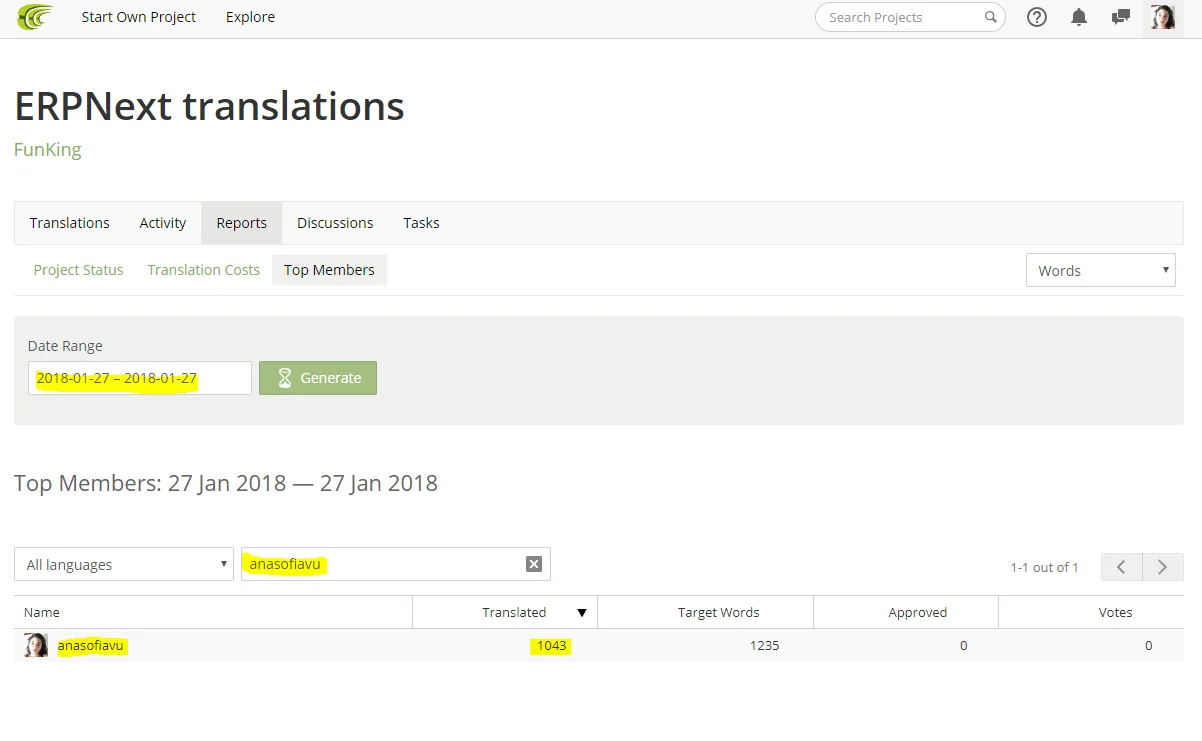Viewport: 1202px width, 741px height.
Task: Click the Search Projects field
Action: (911, 17)
